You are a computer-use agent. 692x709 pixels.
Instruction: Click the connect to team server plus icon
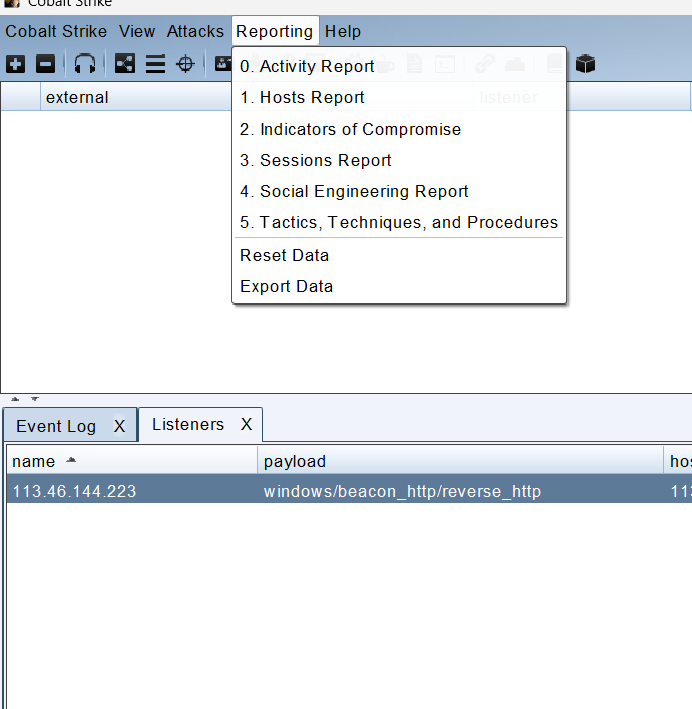point(15,64)
